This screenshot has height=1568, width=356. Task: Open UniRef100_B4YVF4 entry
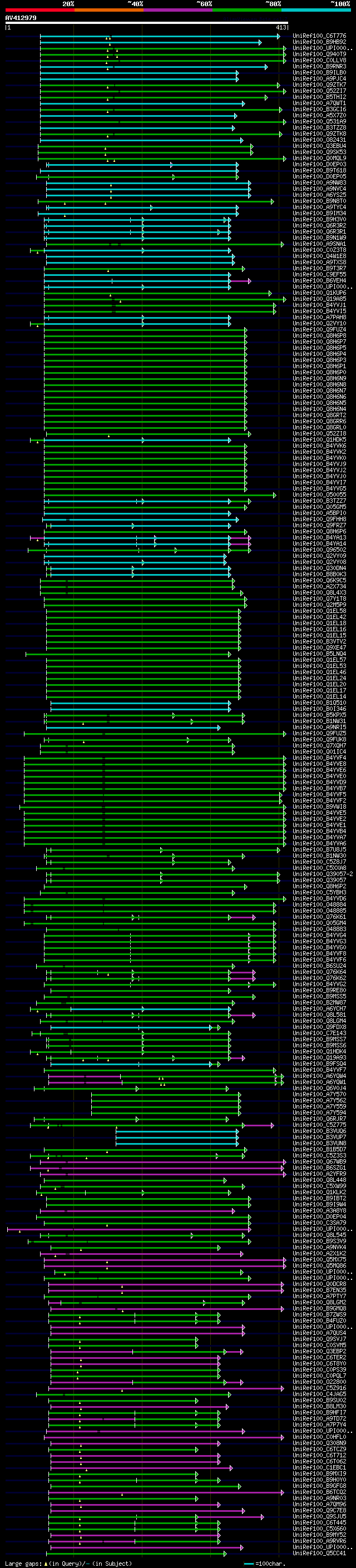(x=319, y=758)
